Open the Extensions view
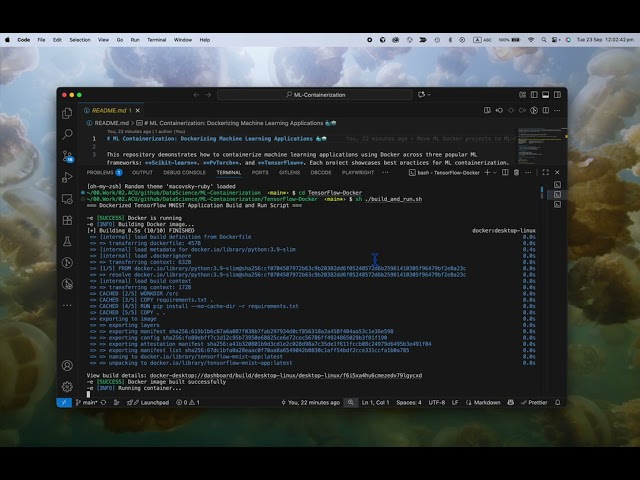The image size is (640, 480). click(x=67, y=220)
